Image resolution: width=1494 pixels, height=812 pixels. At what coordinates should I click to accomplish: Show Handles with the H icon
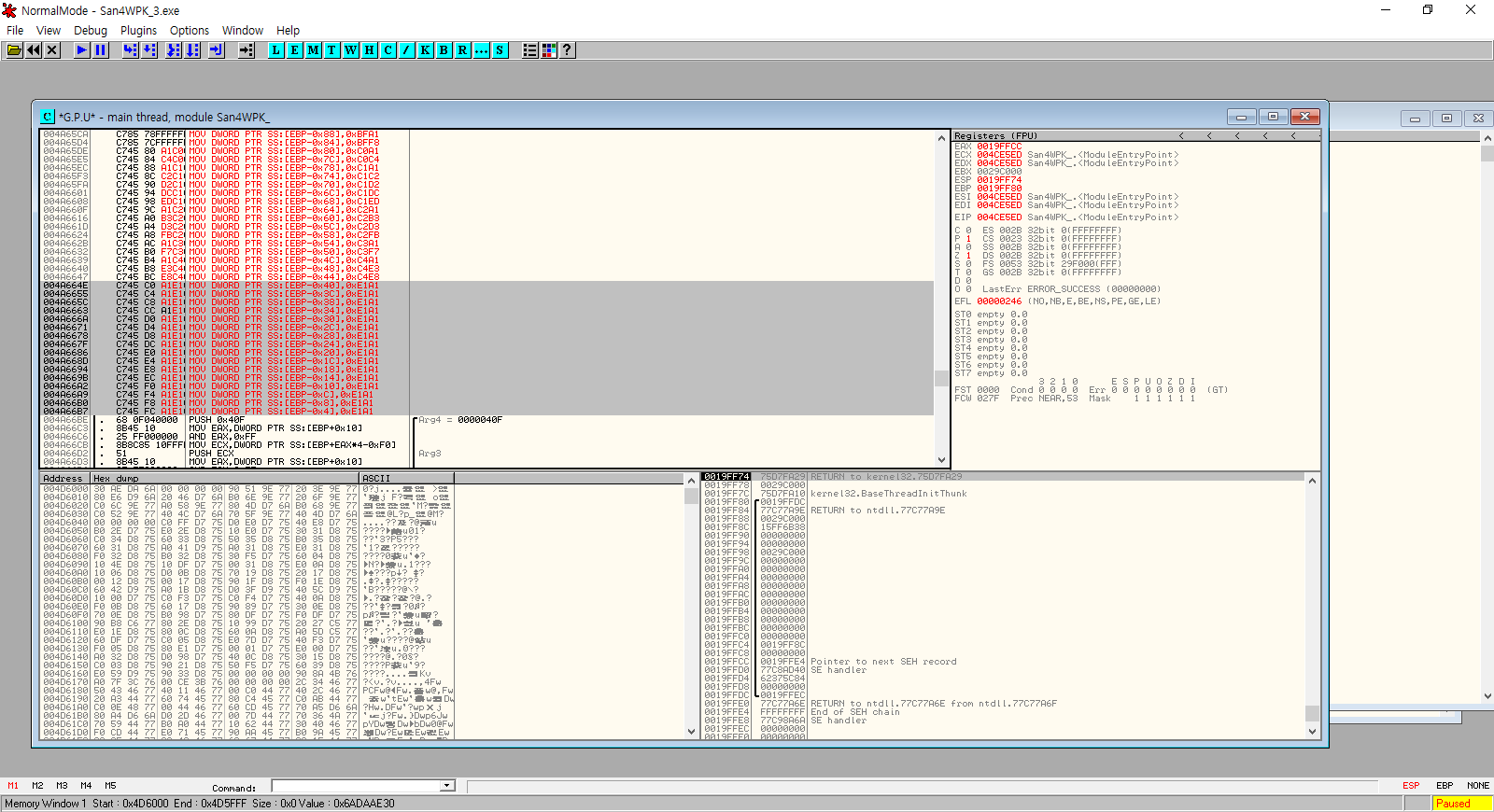pos(370,50)
